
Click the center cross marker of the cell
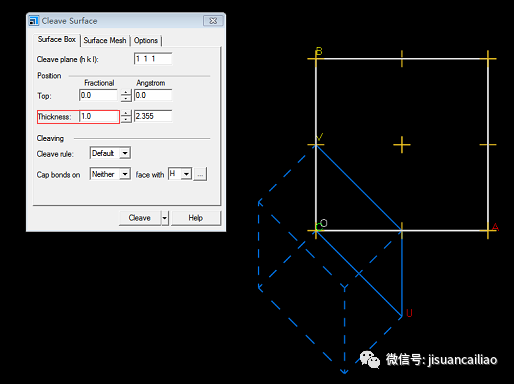(402, 145)
